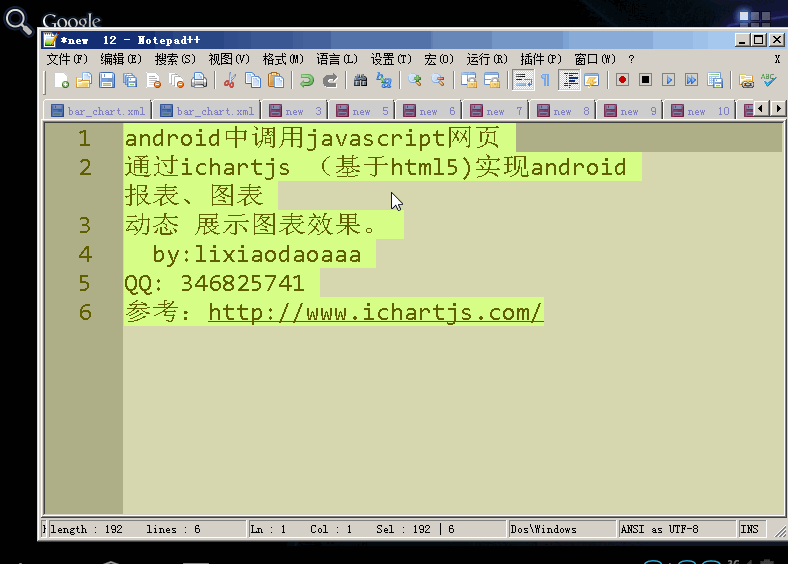The width and height of the screenshot is (788, 564).
Task: Switch to the new 5 tab
Action: (362, 111)
